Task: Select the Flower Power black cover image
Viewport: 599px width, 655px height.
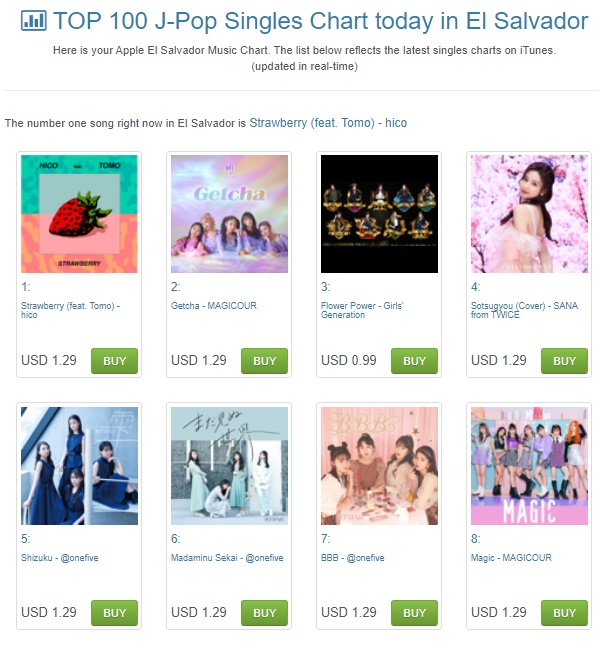Action: [x=379, y=214]
